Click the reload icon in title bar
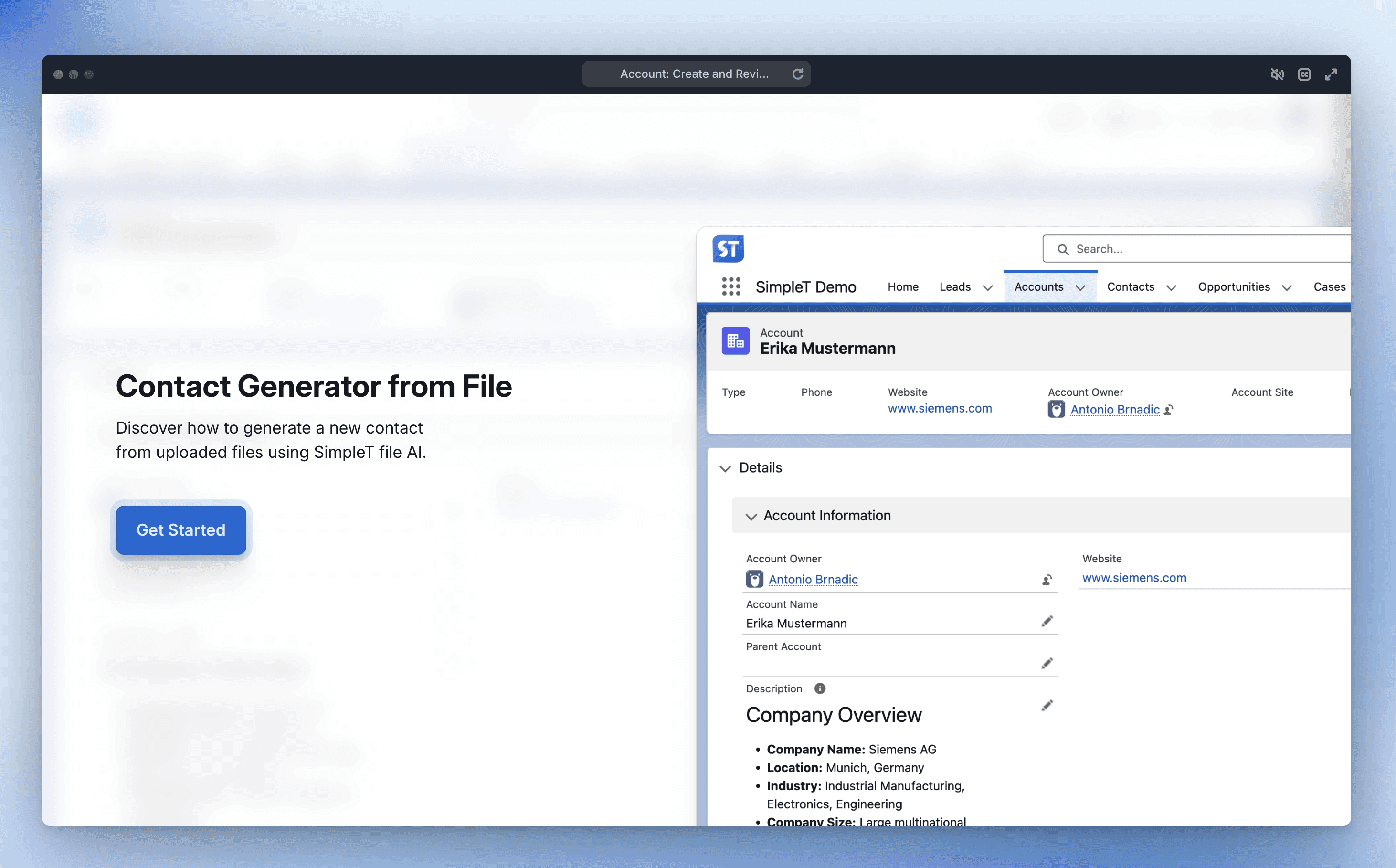 coord(797,74)
